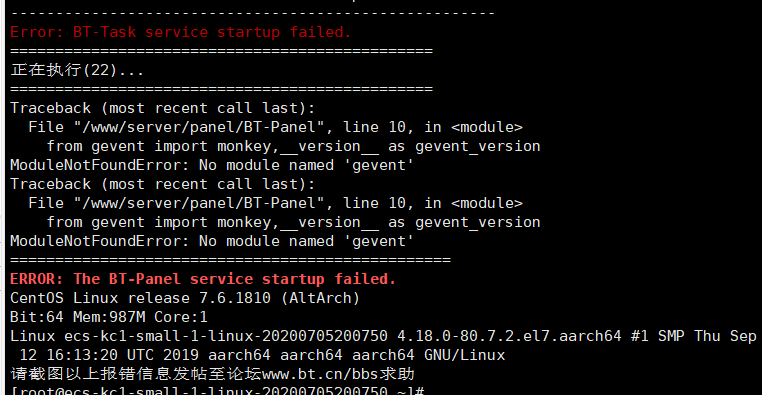
Task: Click the first Traceback most recent call line
Action: pos(162,108)
